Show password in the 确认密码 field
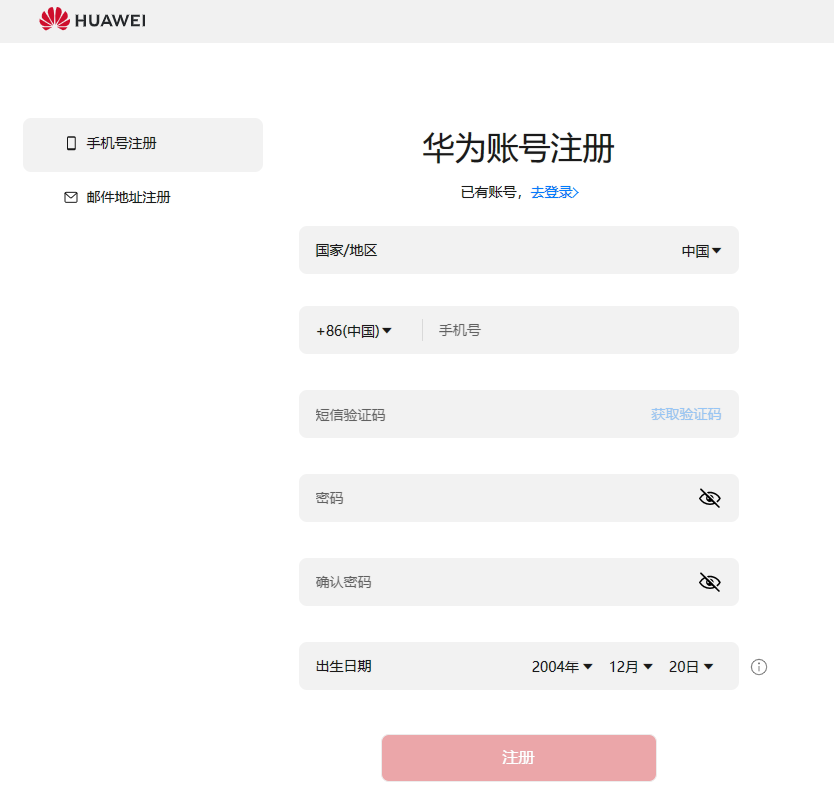 (x=710, y=582)
